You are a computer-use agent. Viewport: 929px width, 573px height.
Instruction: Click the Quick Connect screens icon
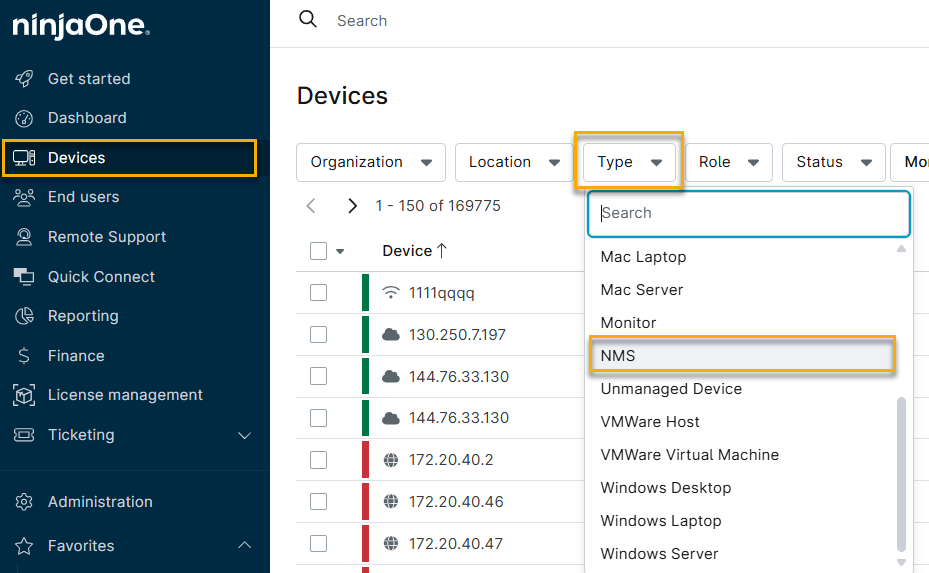pyautogui.click(x=24, y=277)
